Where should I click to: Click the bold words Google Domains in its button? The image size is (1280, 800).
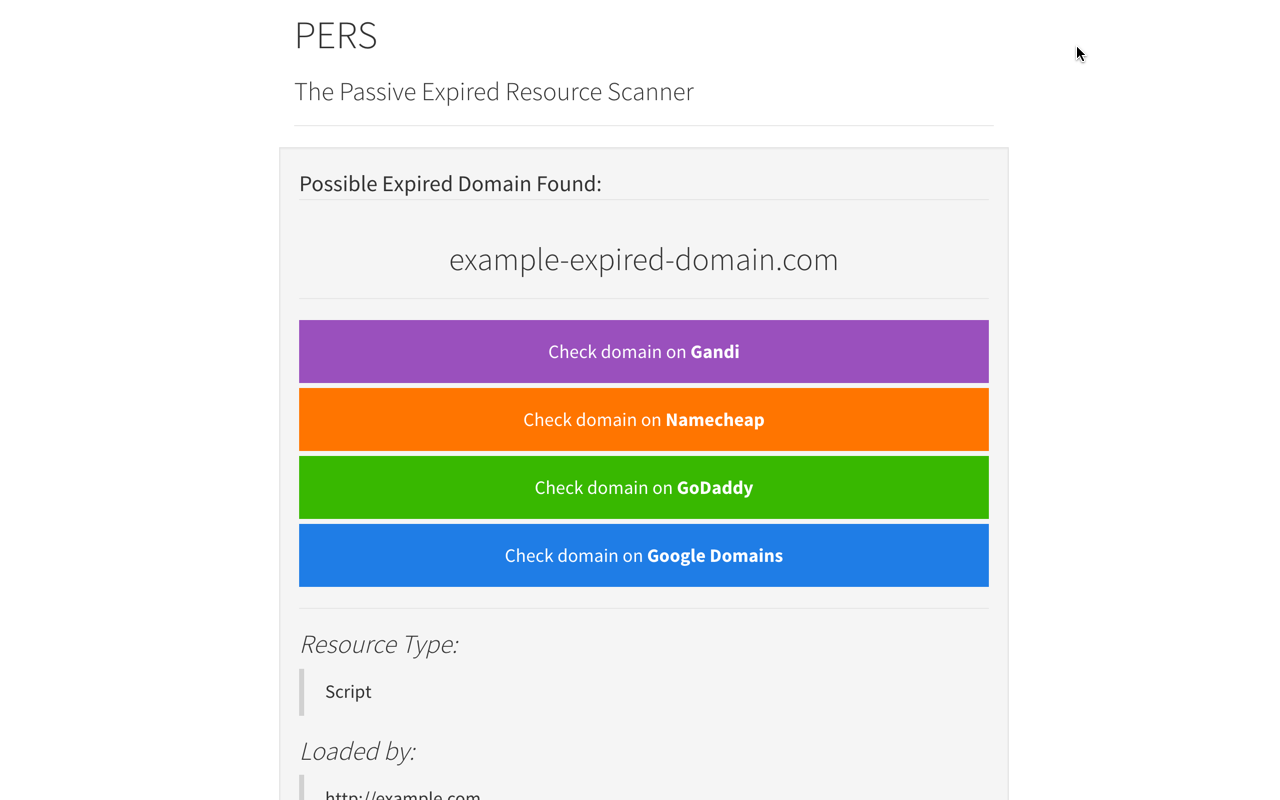pos(715,555)
